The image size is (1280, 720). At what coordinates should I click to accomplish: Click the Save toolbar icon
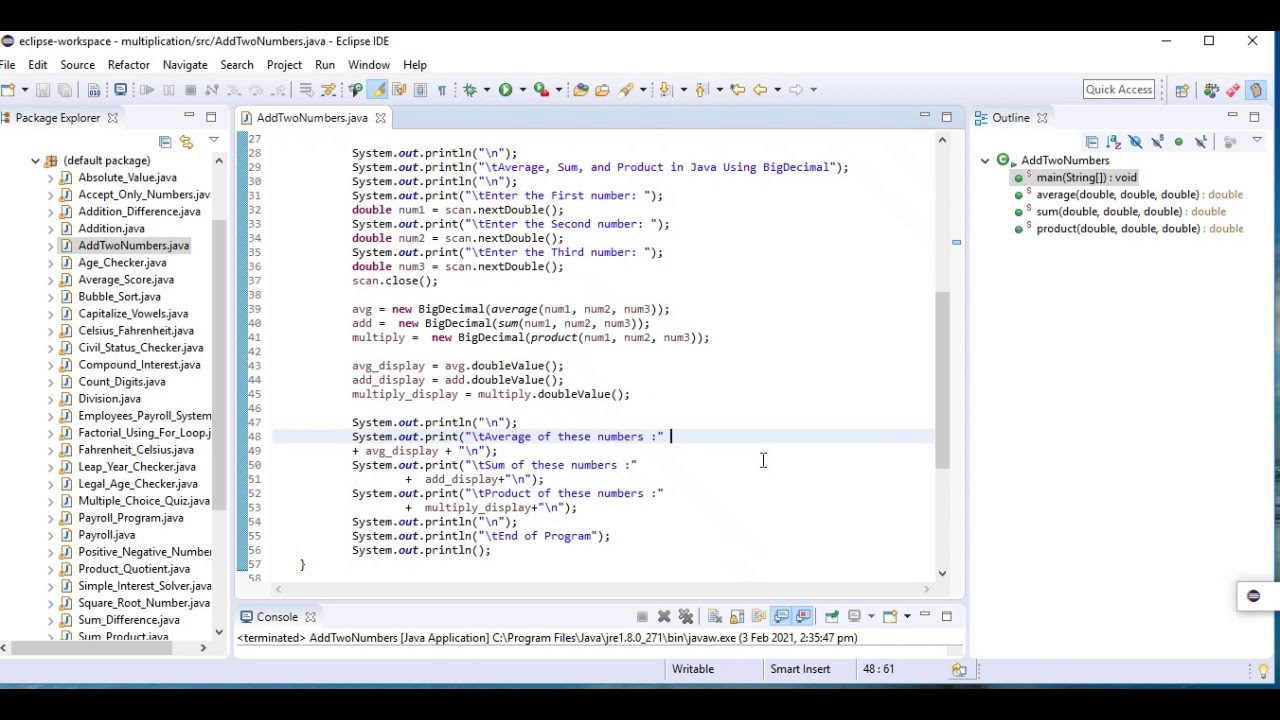tap(43, 90)
